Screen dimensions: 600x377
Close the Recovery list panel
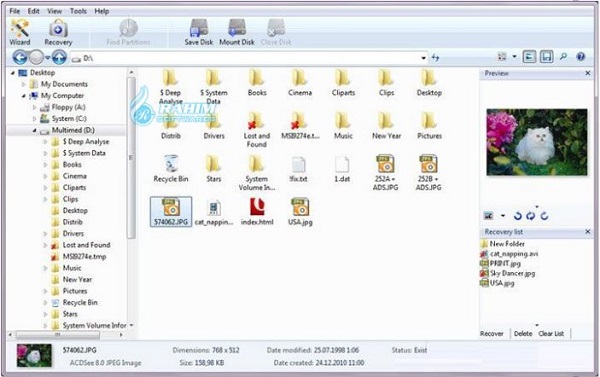point(588,232)
